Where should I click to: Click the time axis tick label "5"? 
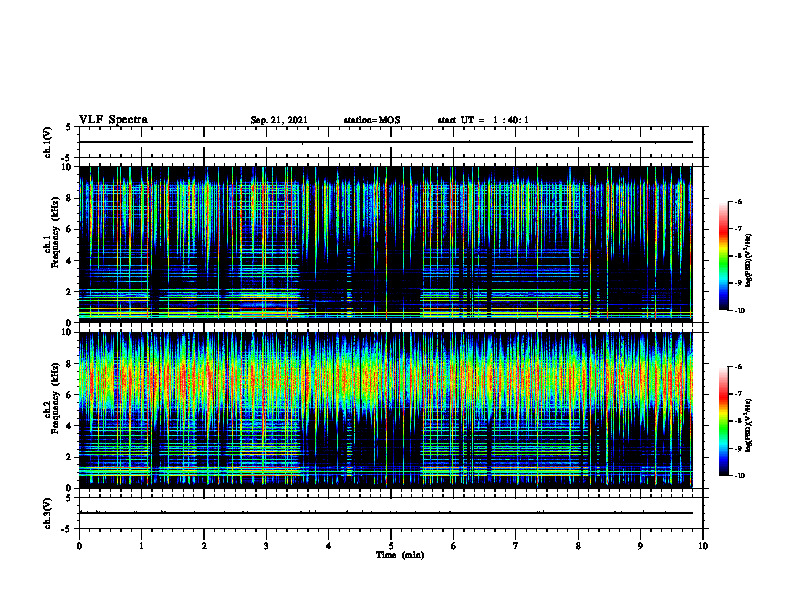click(391, 546)
